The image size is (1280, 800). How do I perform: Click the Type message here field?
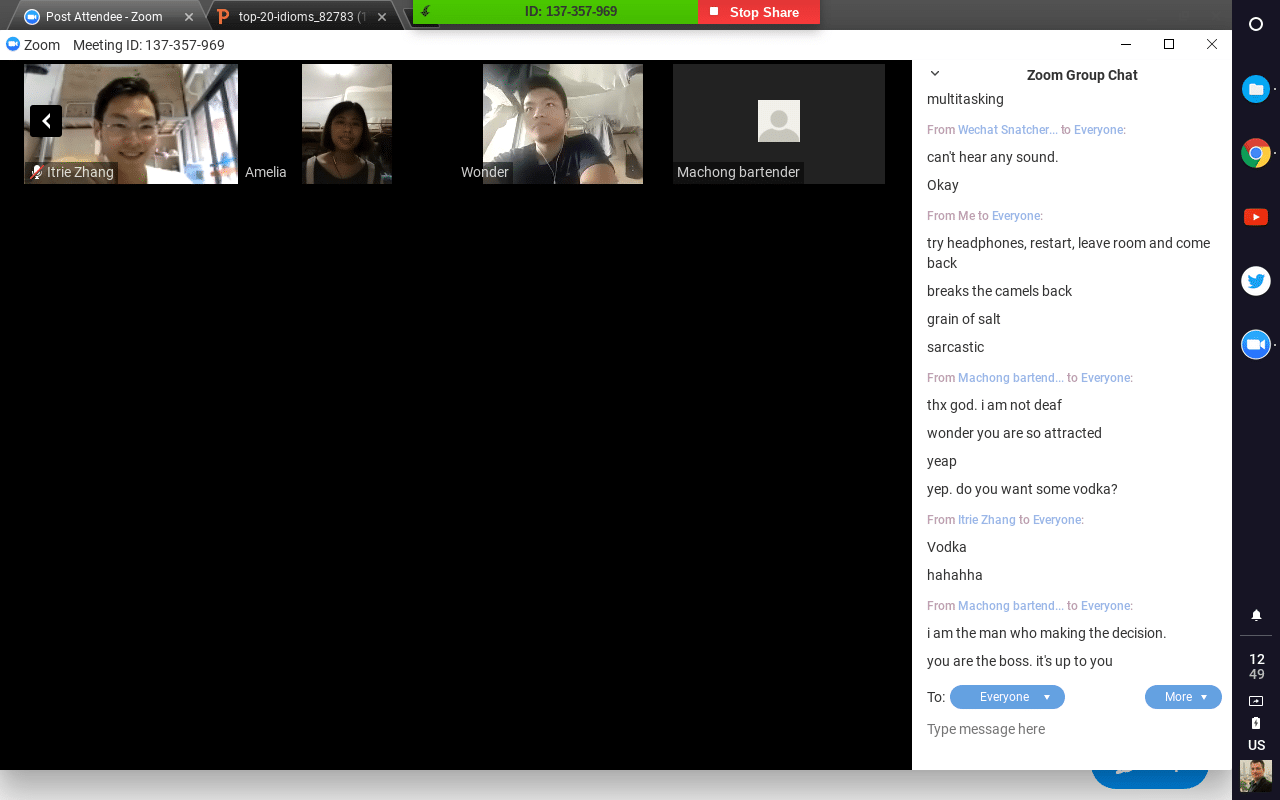(x=1072, y=729)
